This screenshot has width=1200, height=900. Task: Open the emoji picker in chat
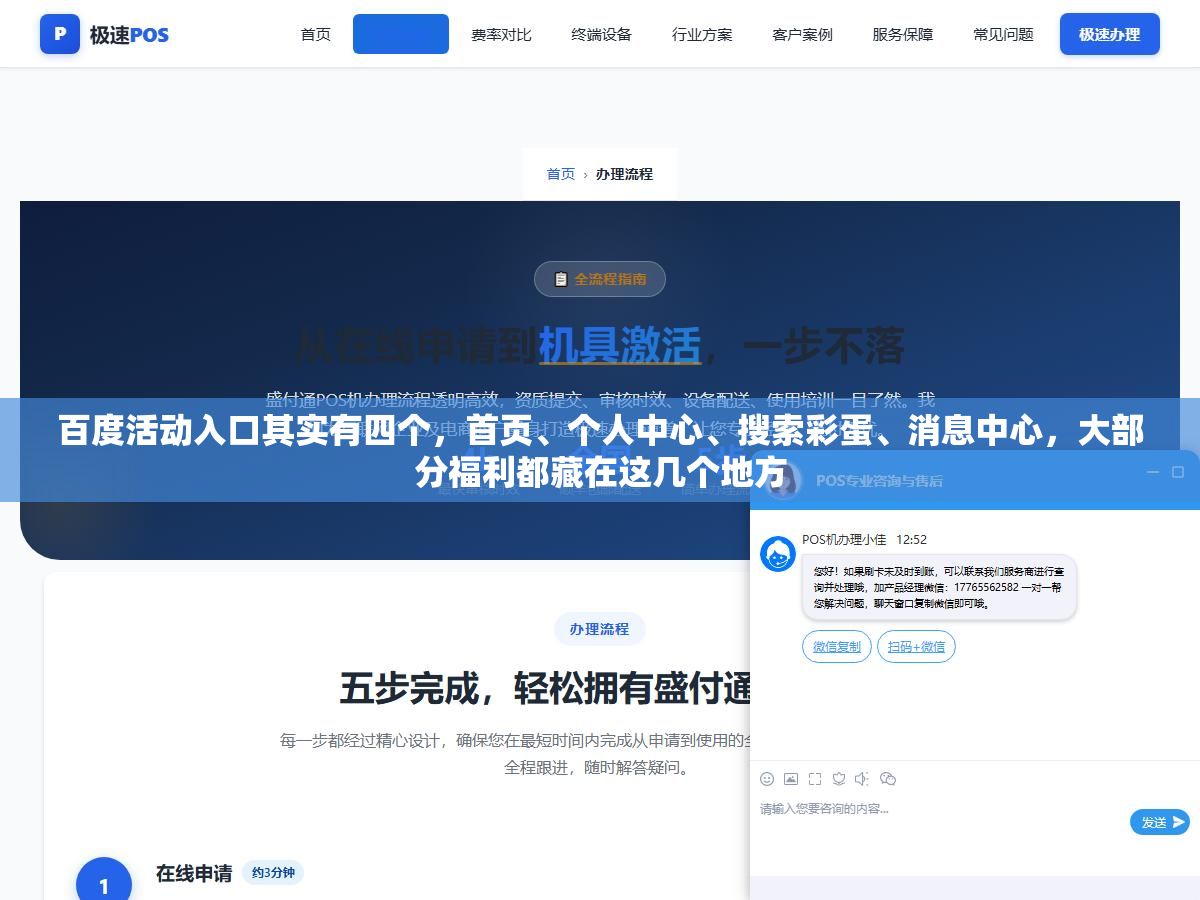(x=767, y=779)
